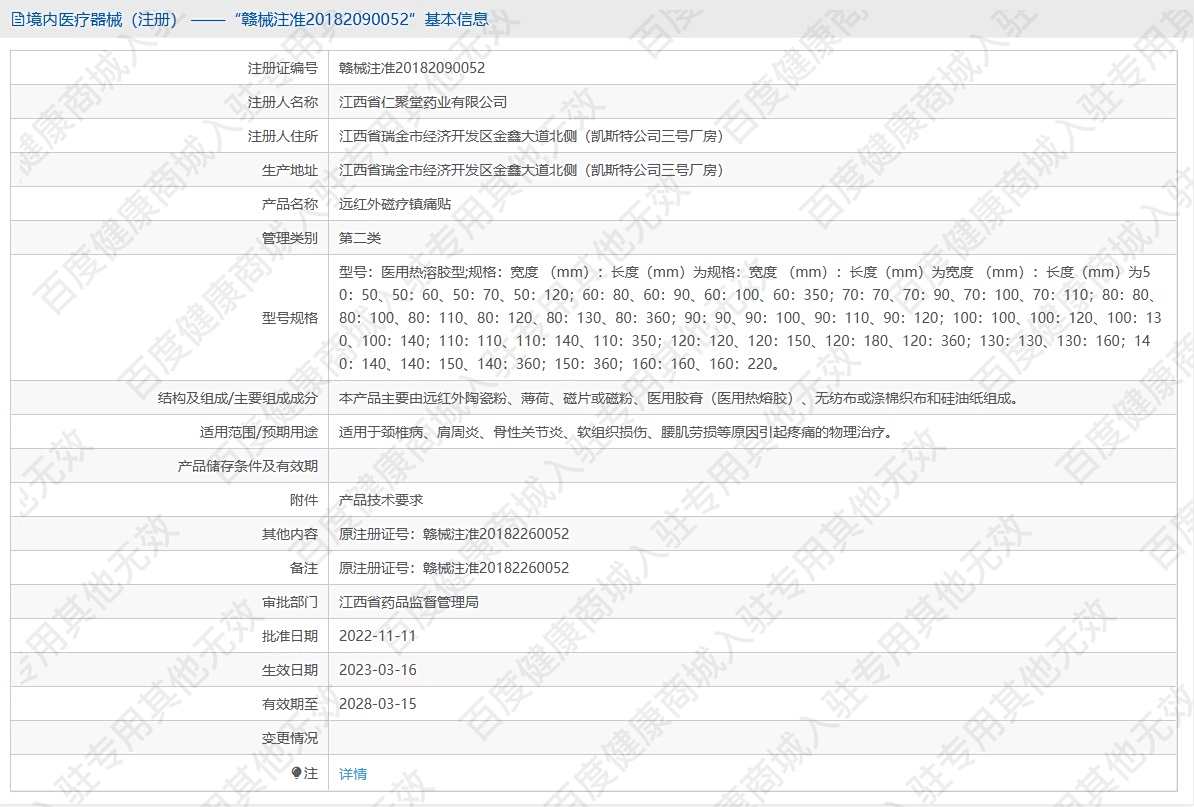Select the 产品名称 label
The image size is (1194, 807).
coord(289,204)
